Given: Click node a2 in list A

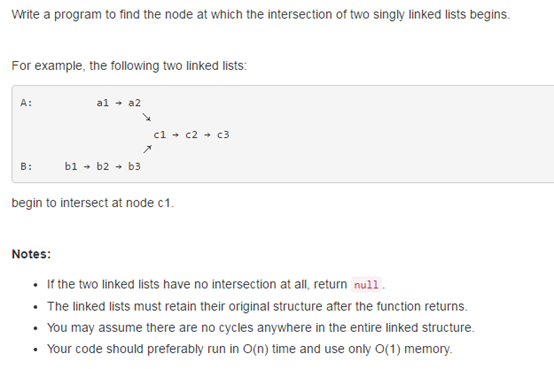Looking at the screenshot, I should 134,103.
